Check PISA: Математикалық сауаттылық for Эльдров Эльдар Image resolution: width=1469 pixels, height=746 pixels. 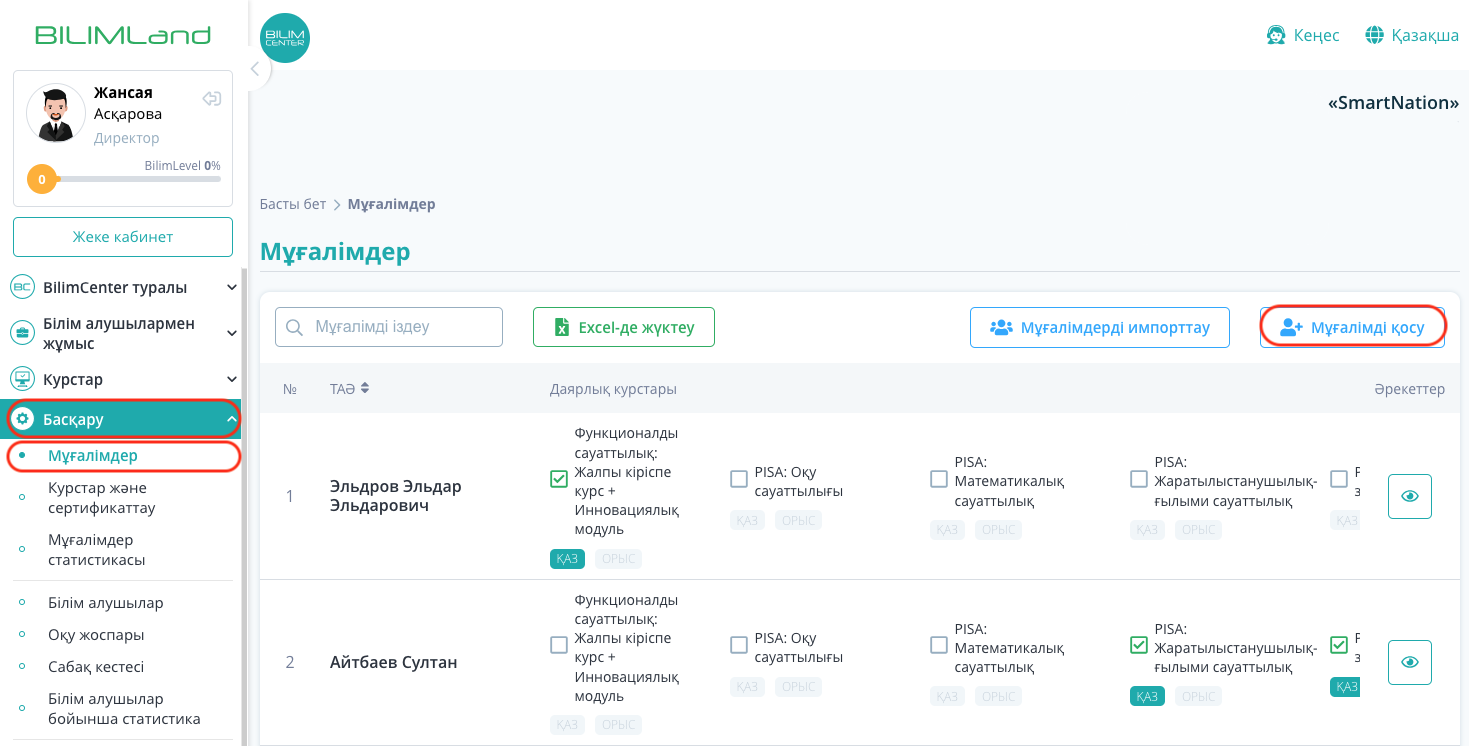939,479
